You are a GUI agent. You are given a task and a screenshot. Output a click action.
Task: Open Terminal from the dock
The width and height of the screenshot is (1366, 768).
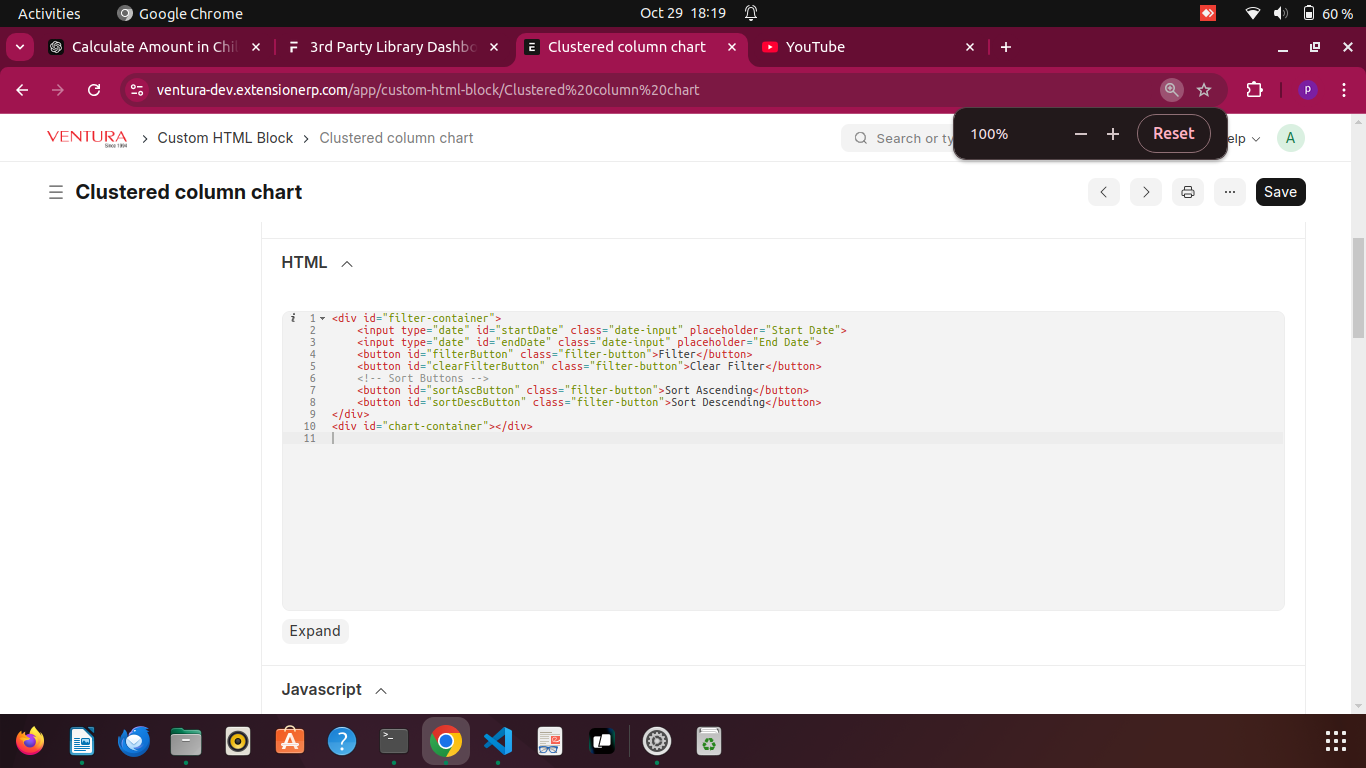pos(394,741)
